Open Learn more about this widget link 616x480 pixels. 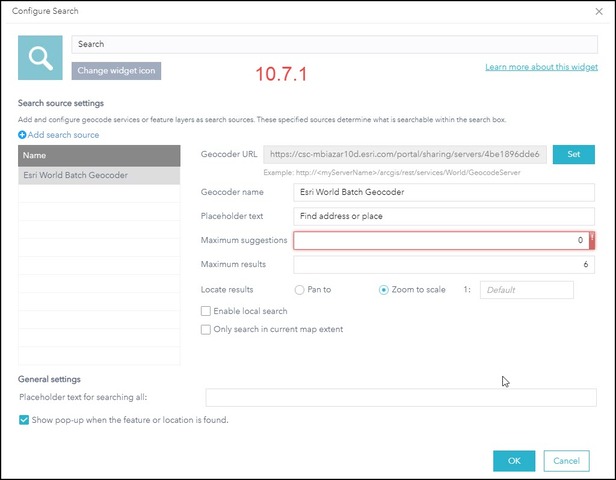point(541,67)
